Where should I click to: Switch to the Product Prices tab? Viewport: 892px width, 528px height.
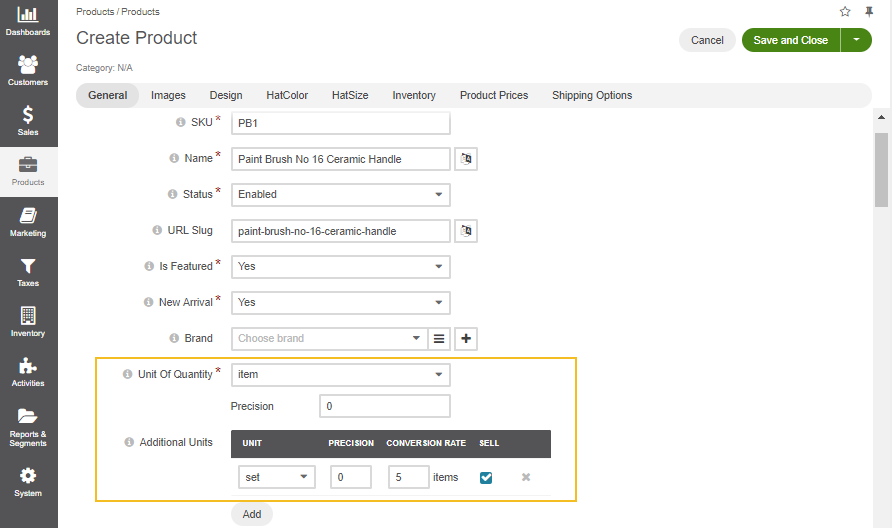(x=493, y=96)
